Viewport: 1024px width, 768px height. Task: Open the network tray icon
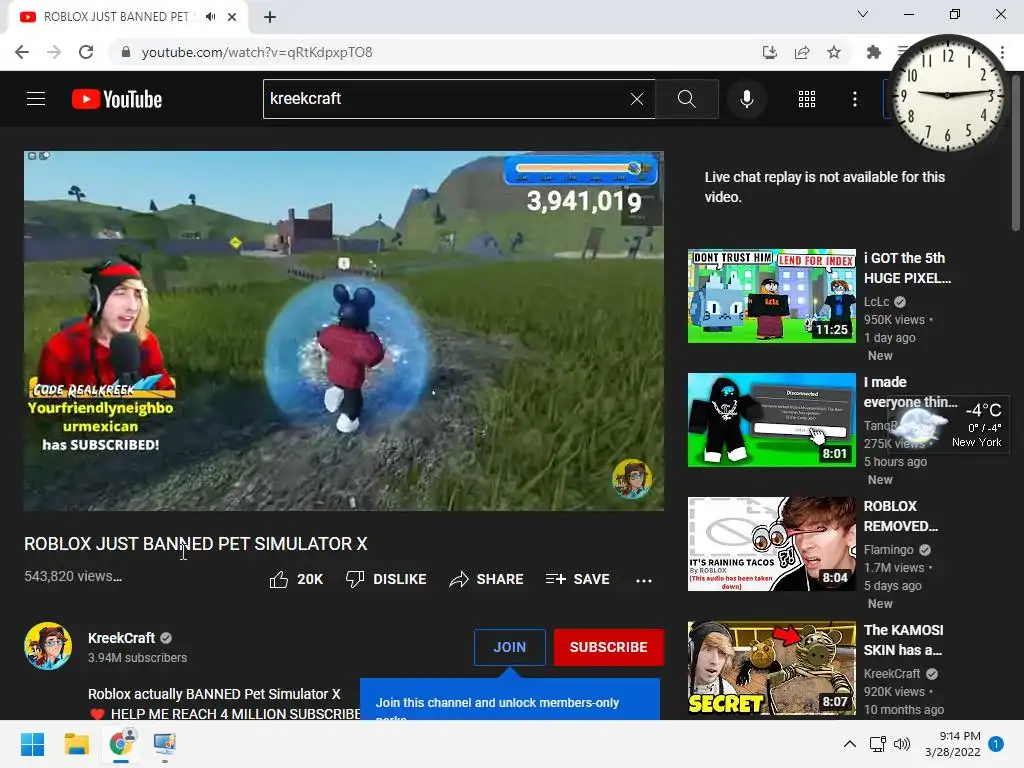(x=877, y=744)
